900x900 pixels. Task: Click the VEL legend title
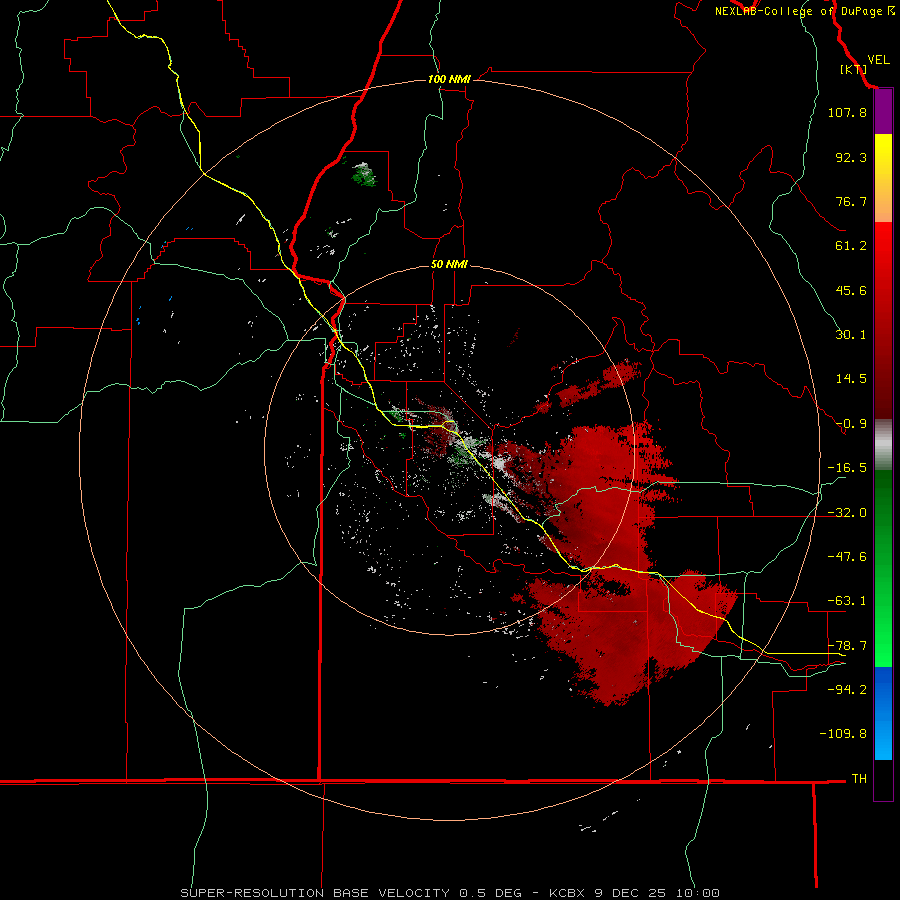(x=879, y=60)
